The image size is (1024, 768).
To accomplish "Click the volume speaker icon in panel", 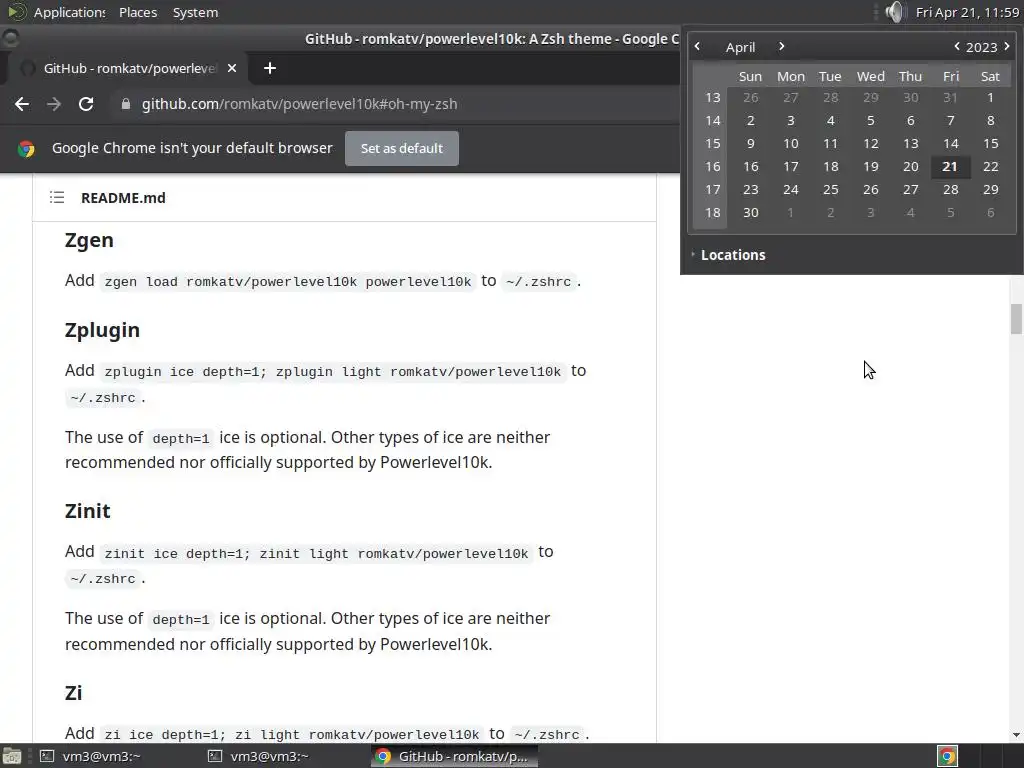I will (896, 12).
